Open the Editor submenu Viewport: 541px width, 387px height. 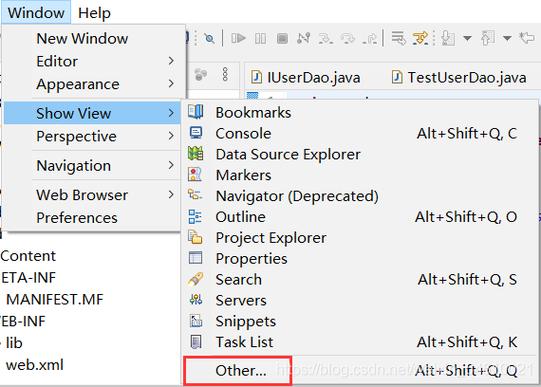[x=92, y=61]
